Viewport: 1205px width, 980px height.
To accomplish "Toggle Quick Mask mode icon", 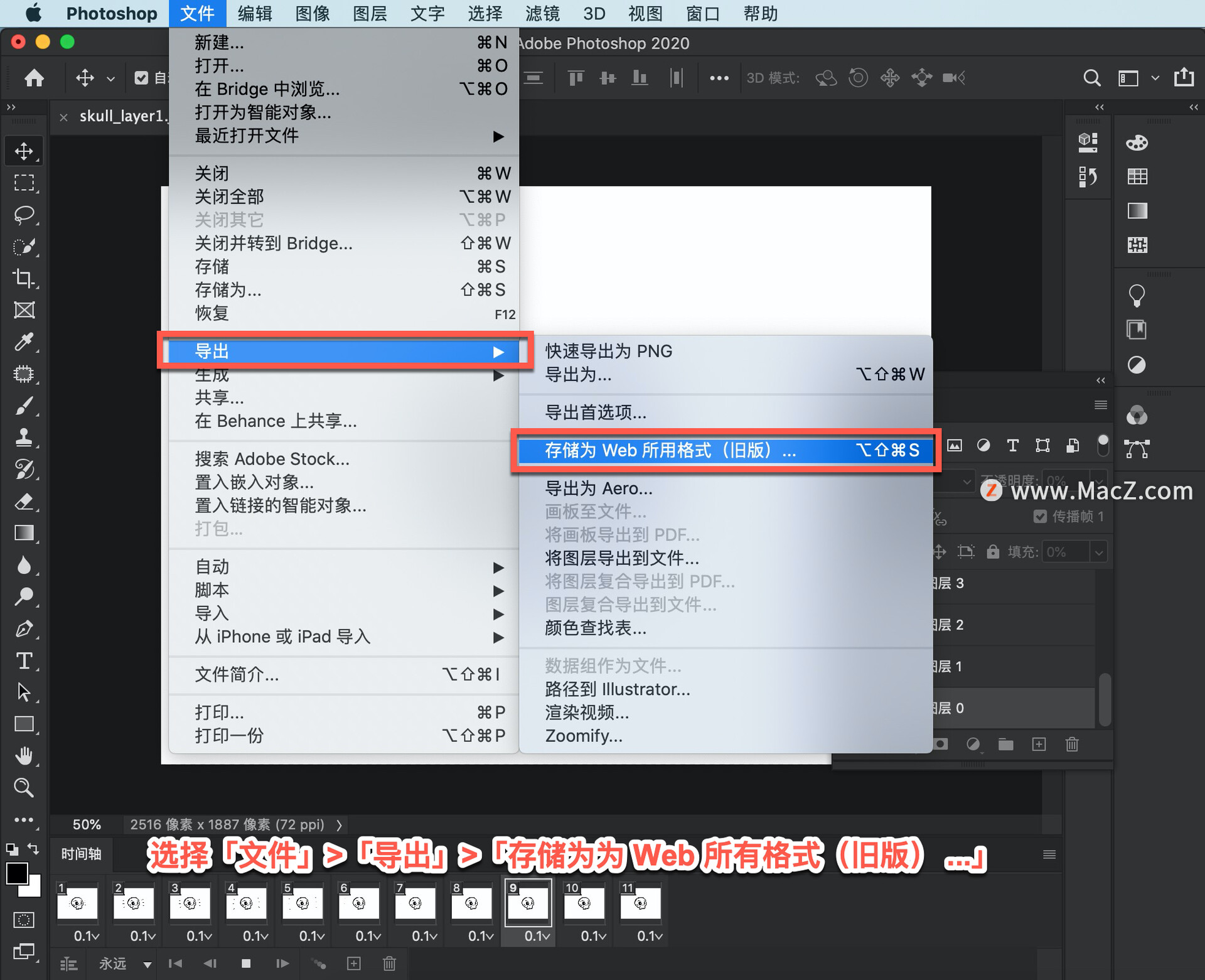I will (24, 920).
